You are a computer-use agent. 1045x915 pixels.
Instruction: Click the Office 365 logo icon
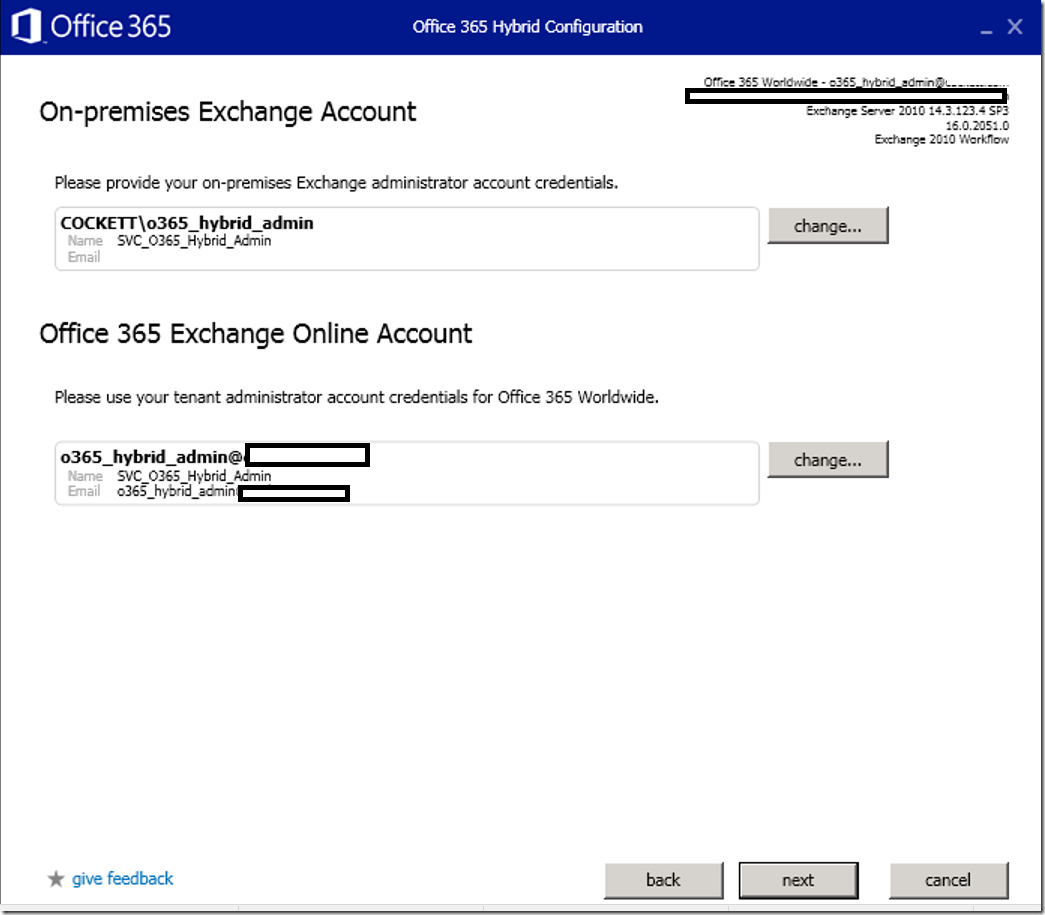point(27,27)
